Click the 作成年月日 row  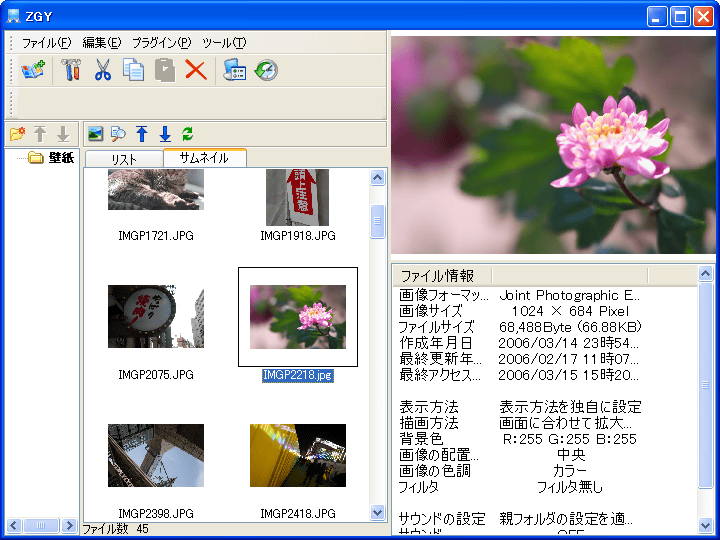520,343
